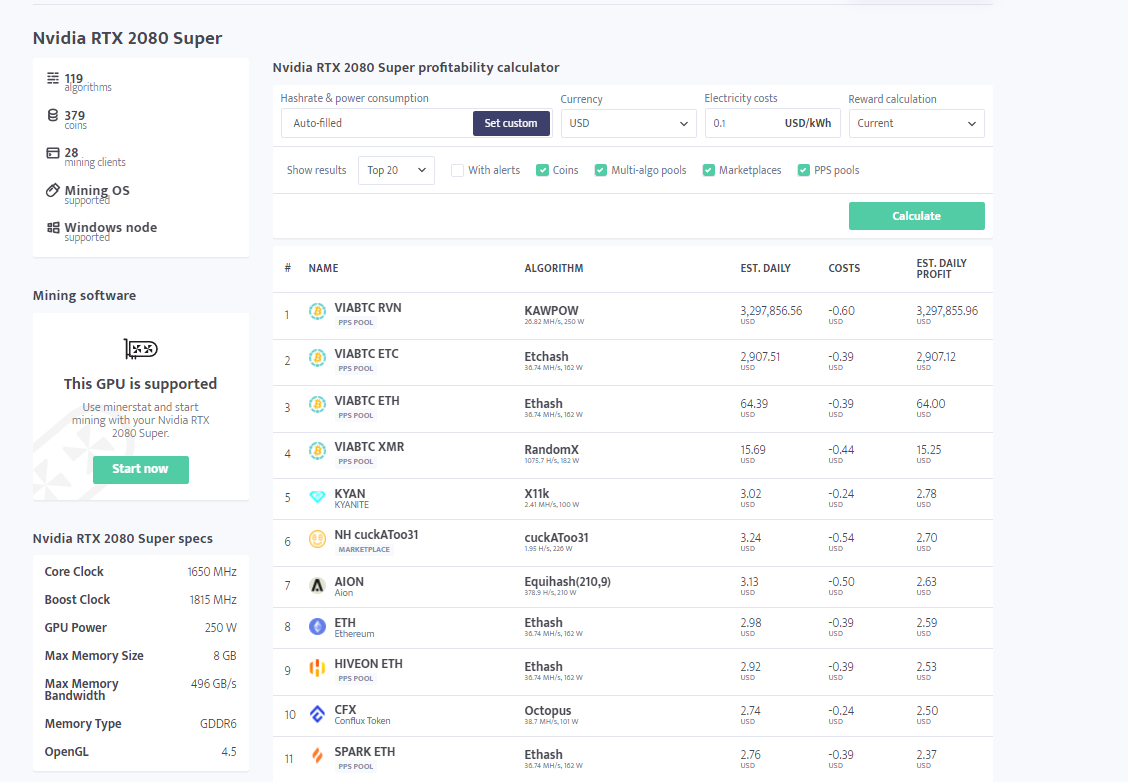This screenshot has width=1128, height=782.
Task: Click the ETH Ethereum logo icon
Action: (317, 627)
